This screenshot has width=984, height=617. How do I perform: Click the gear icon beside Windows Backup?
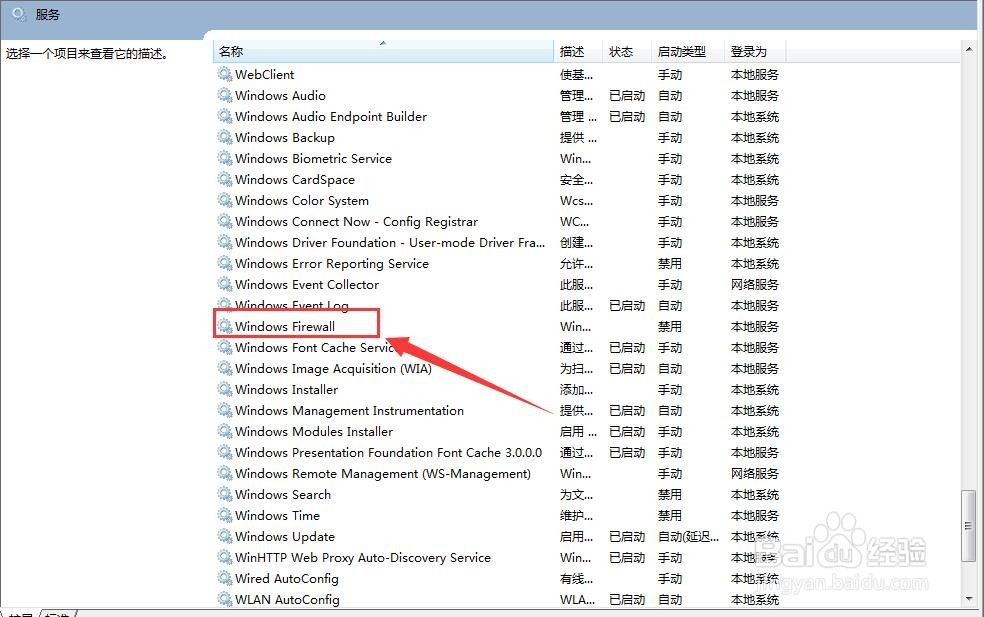pyautogui.click(x=225, y=137)
